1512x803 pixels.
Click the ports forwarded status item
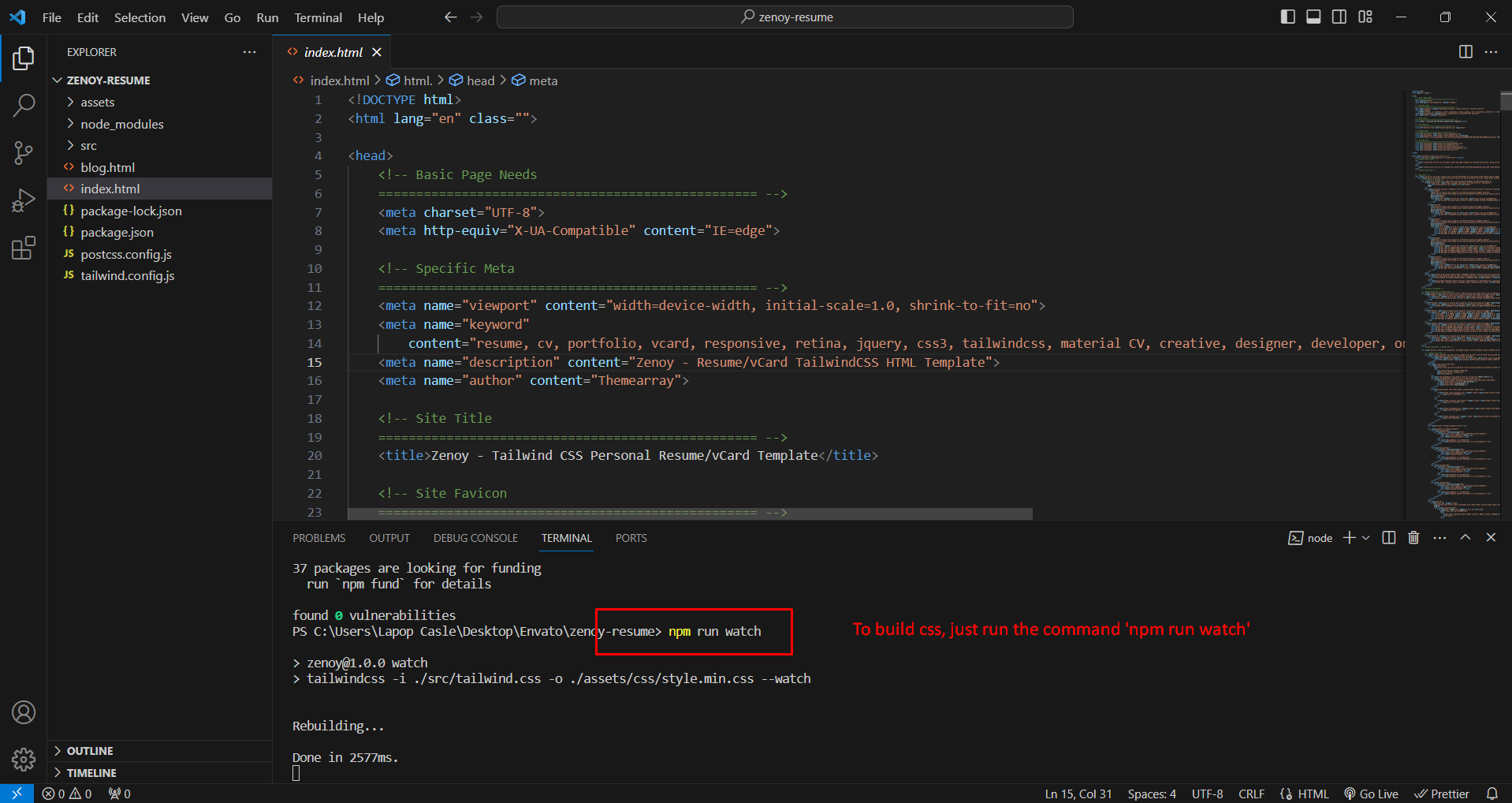click(x=120, y=794)
